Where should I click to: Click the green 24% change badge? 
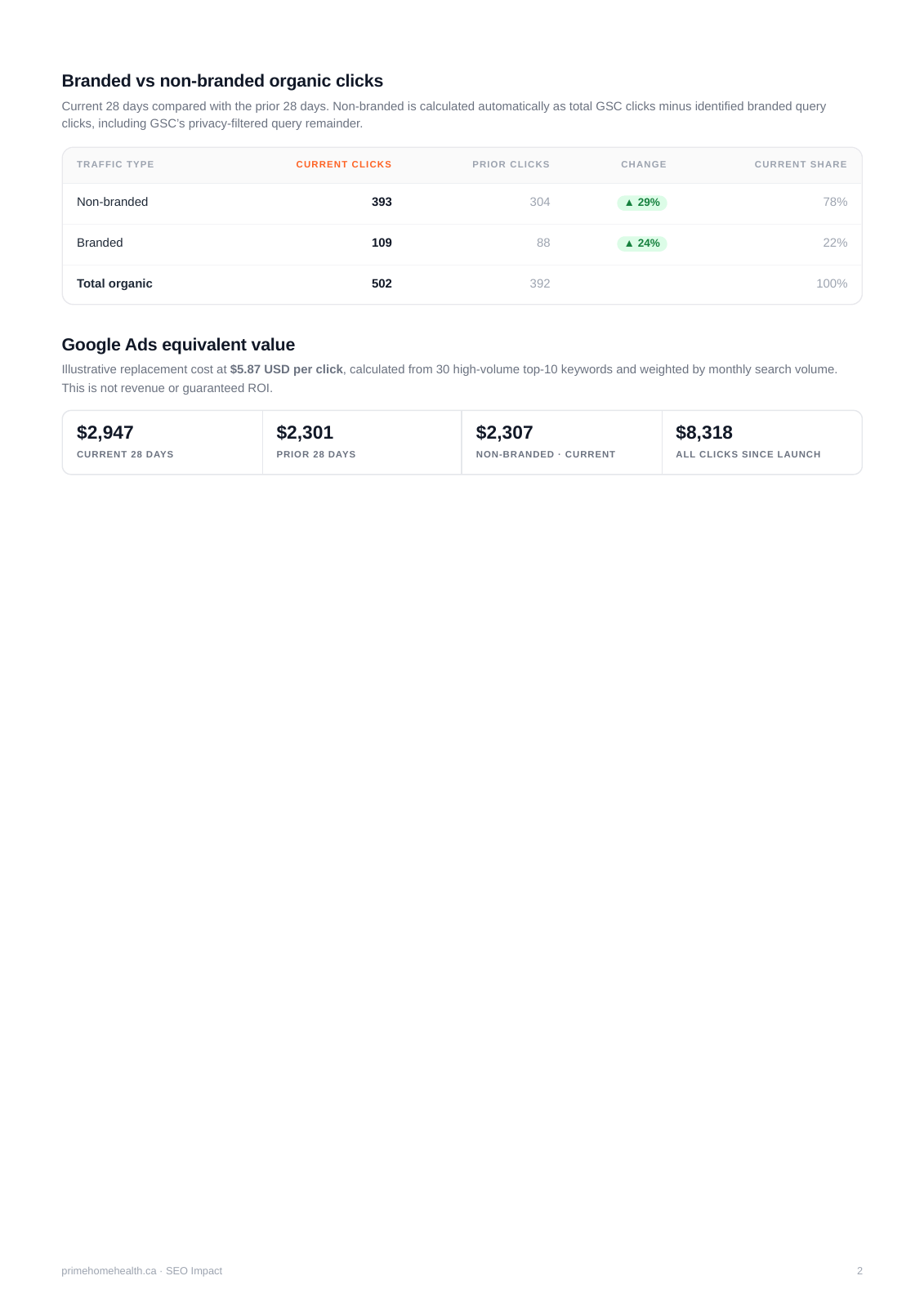(642, 243)
